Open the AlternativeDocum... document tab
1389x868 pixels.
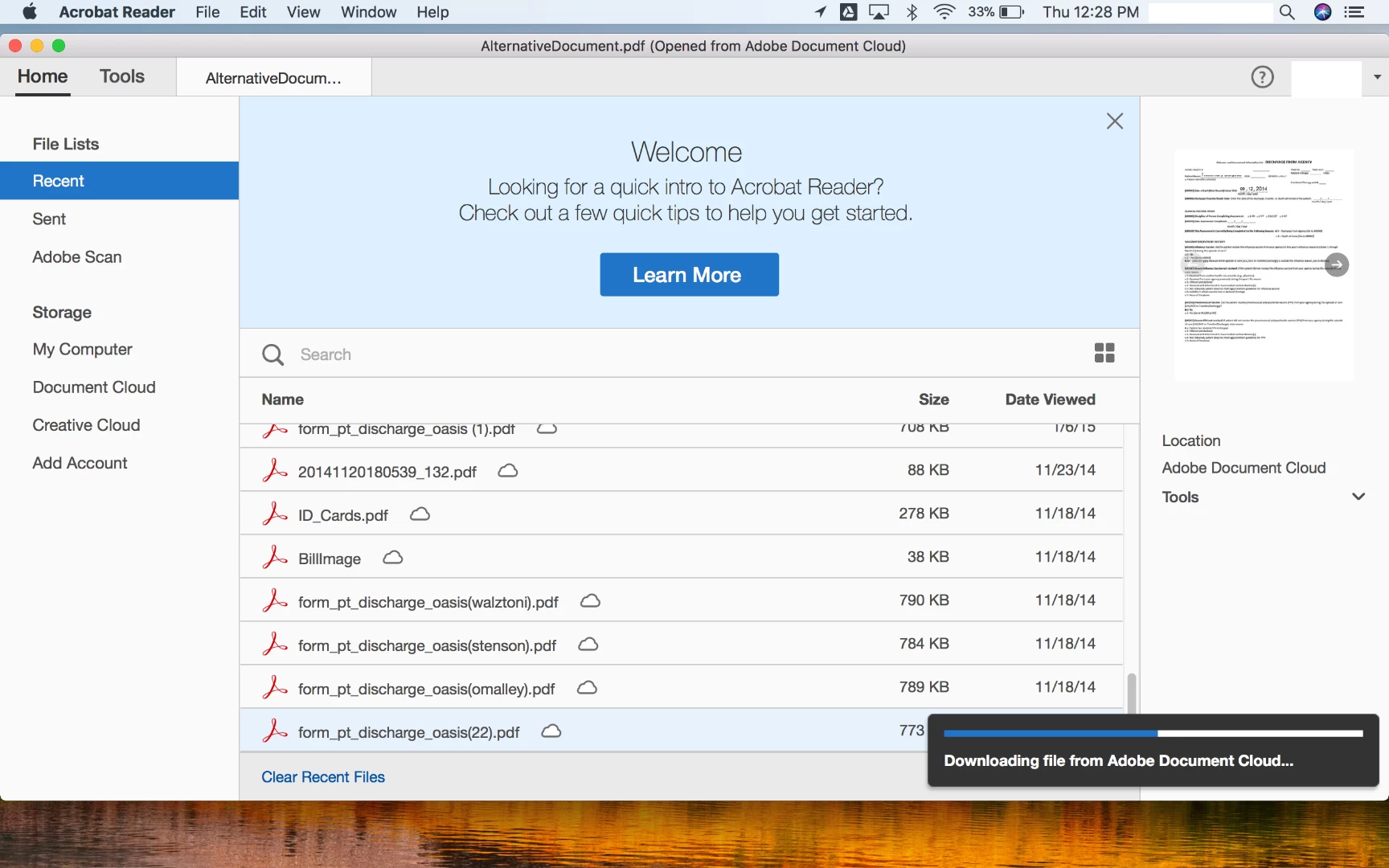point(273,78)
